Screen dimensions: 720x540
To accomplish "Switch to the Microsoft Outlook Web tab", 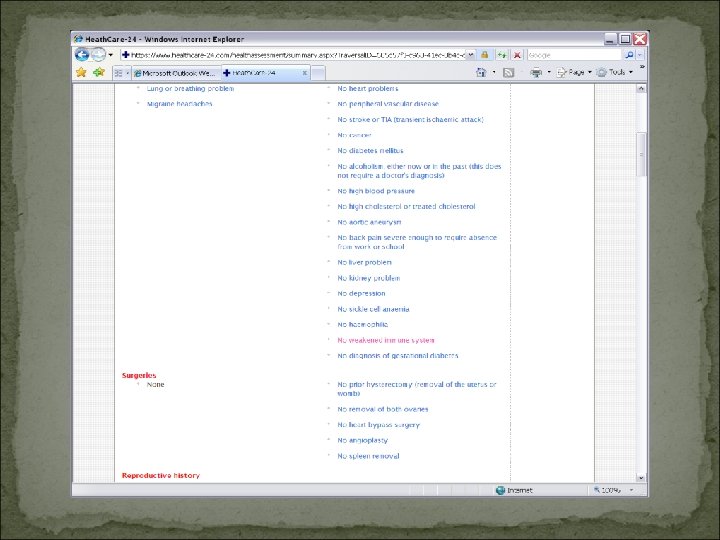I will 177,73.
